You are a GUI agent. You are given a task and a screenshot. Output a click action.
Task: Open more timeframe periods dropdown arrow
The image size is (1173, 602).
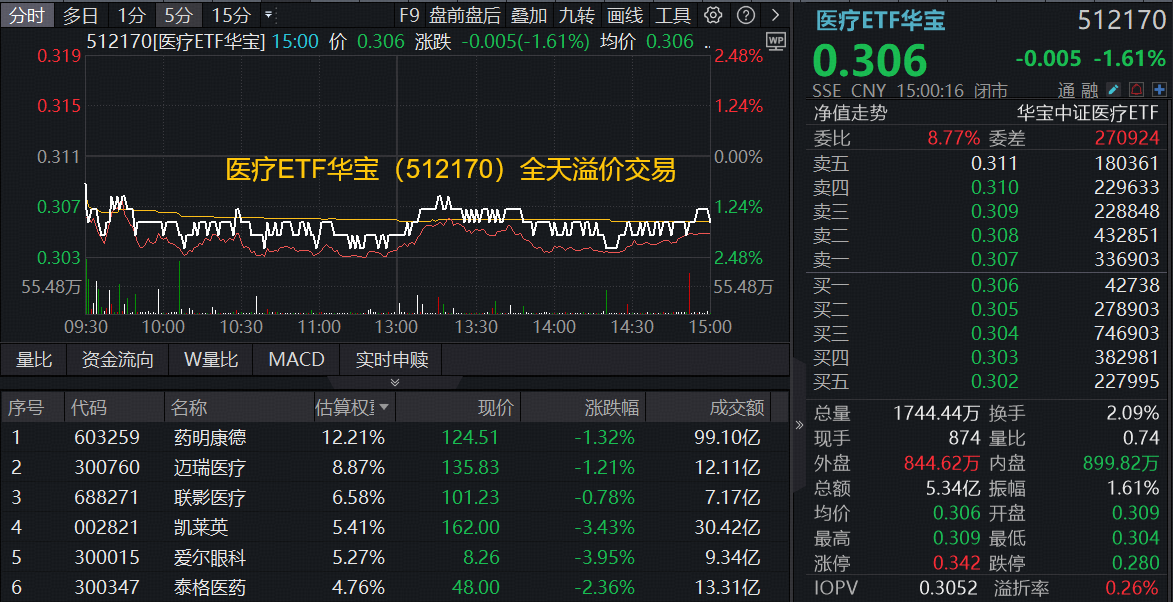click(x=269, y=15)
